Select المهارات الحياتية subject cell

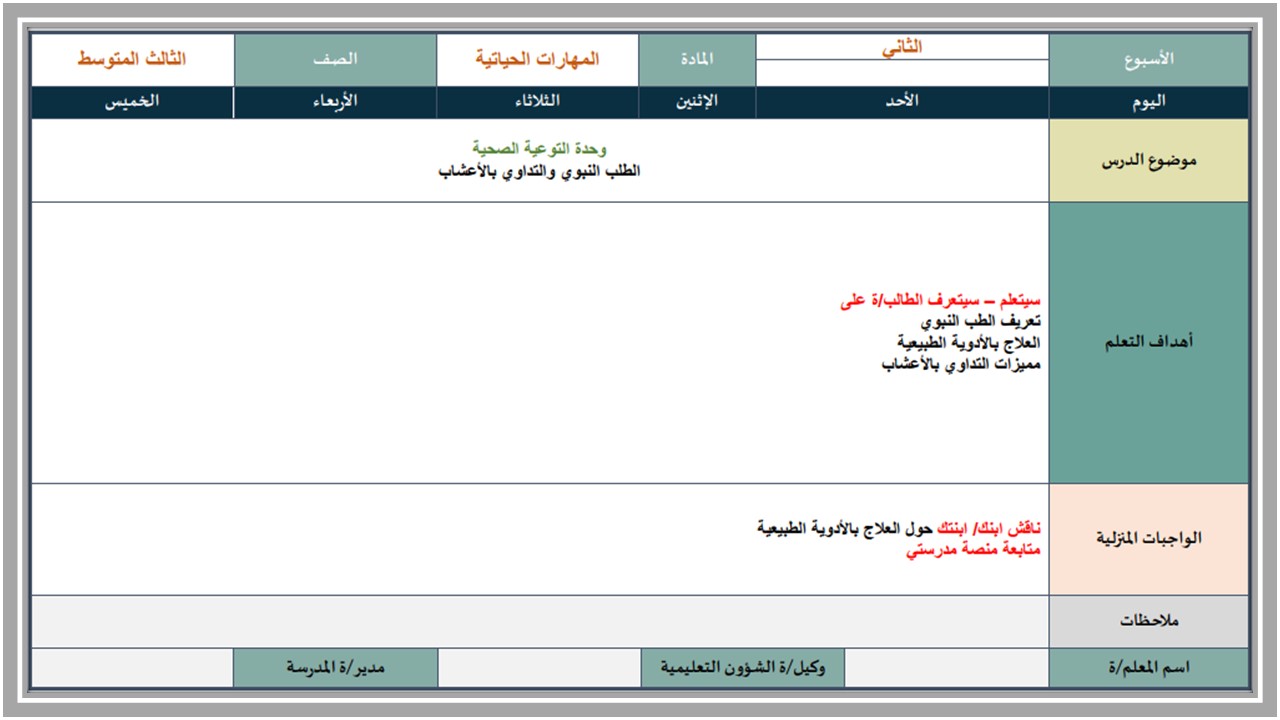[x=537, y=60]
